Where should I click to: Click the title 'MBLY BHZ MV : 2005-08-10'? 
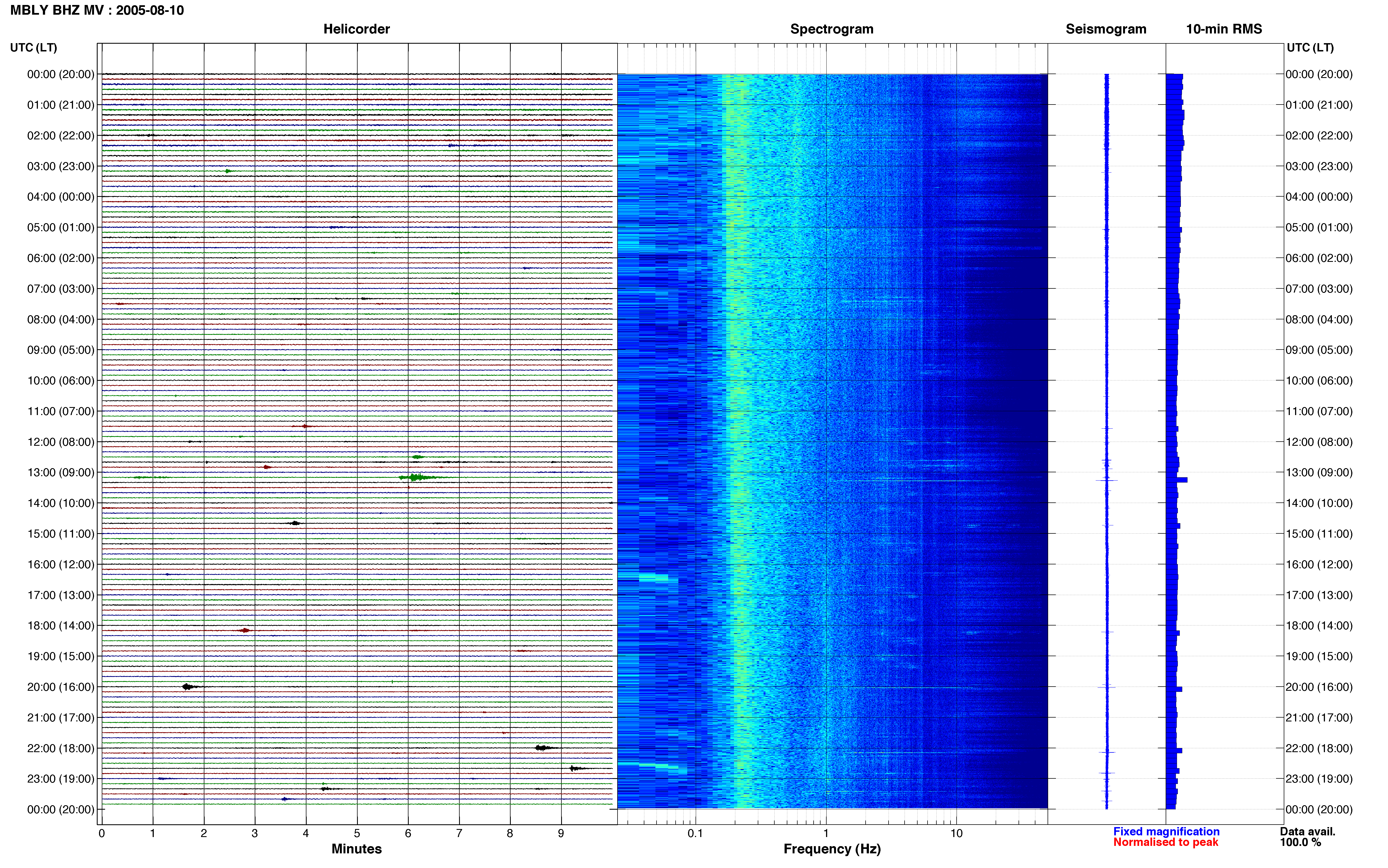97,10
